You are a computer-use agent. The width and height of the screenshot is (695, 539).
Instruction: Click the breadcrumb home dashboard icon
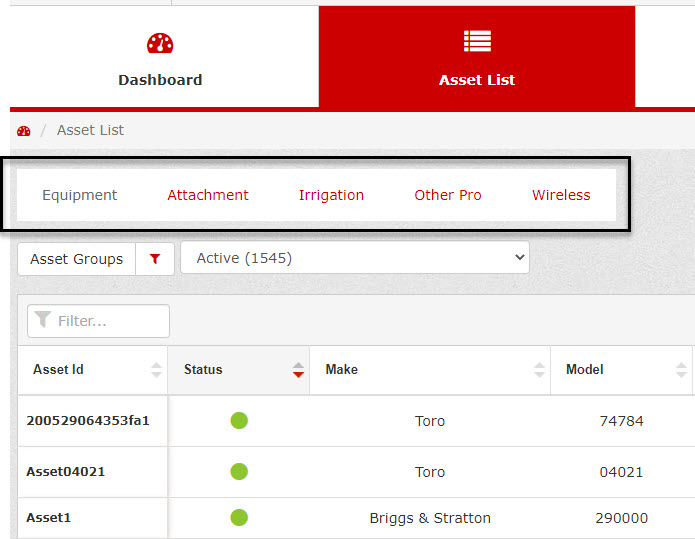point(24,131)
